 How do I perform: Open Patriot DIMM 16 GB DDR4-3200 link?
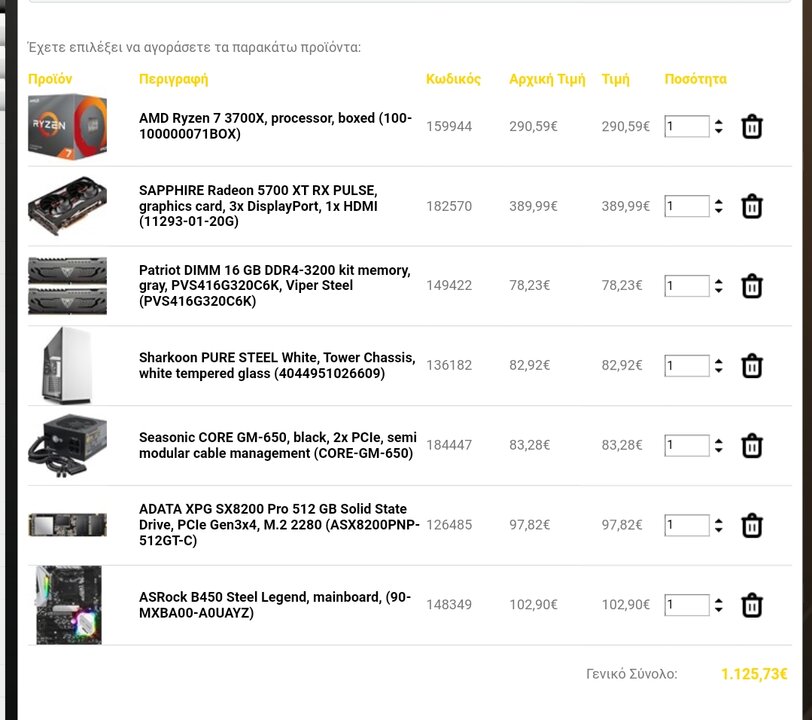[x=274, y=285]
